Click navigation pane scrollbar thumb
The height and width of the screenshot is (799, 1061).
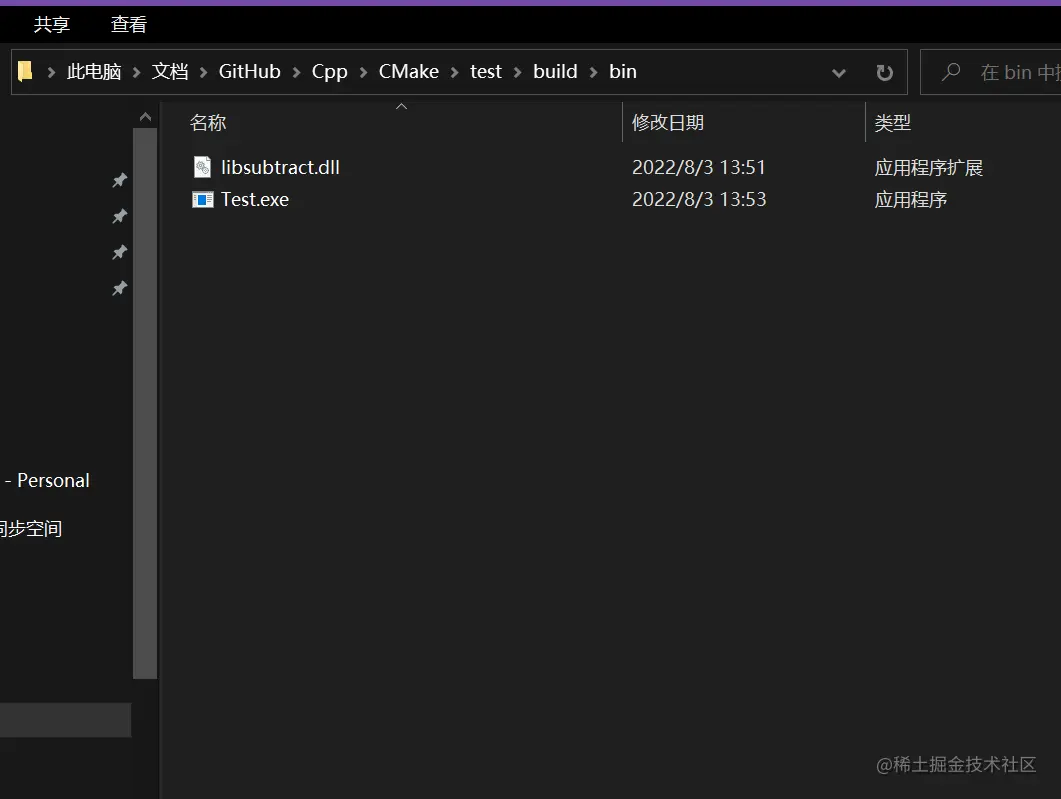[145, 403]
